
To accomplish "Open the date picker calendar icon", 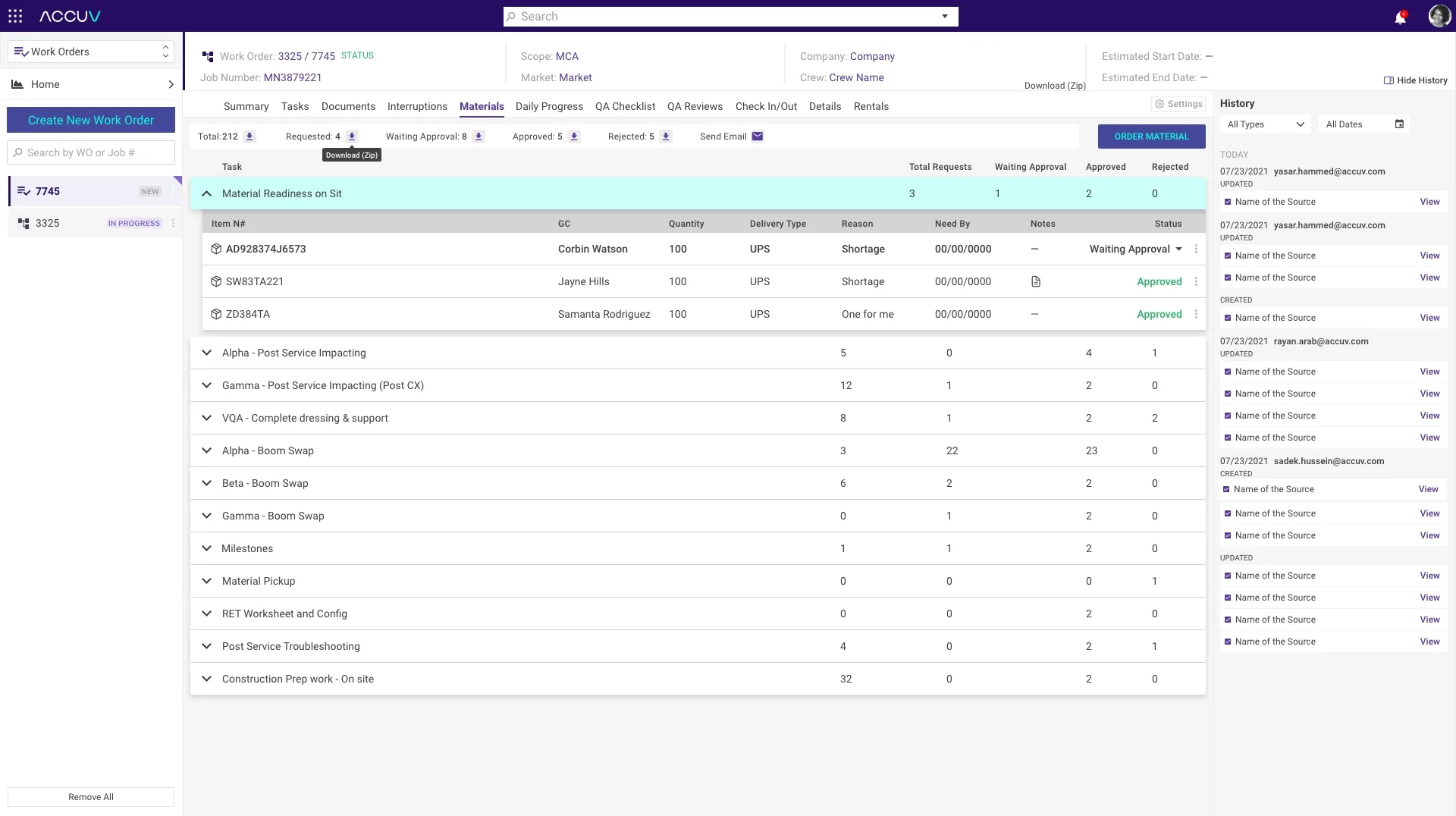I will click(x=1399, y=124).
